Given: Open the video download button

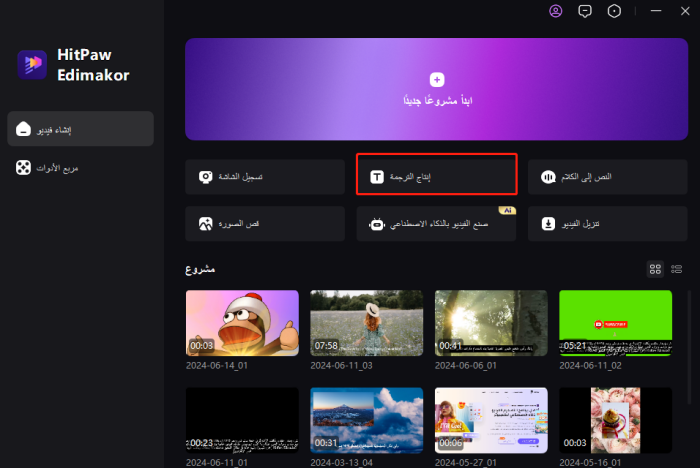Looking at the screenshot, I should click(608, 224).
